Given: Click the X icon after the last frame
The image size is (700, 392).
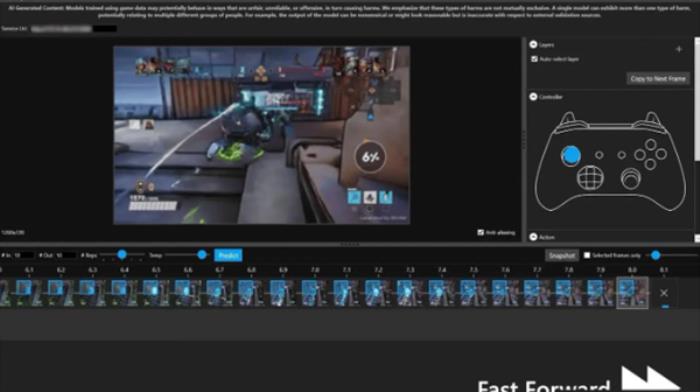Looking at the screenshot, I should pyautogui.click(x=664, y=293).
